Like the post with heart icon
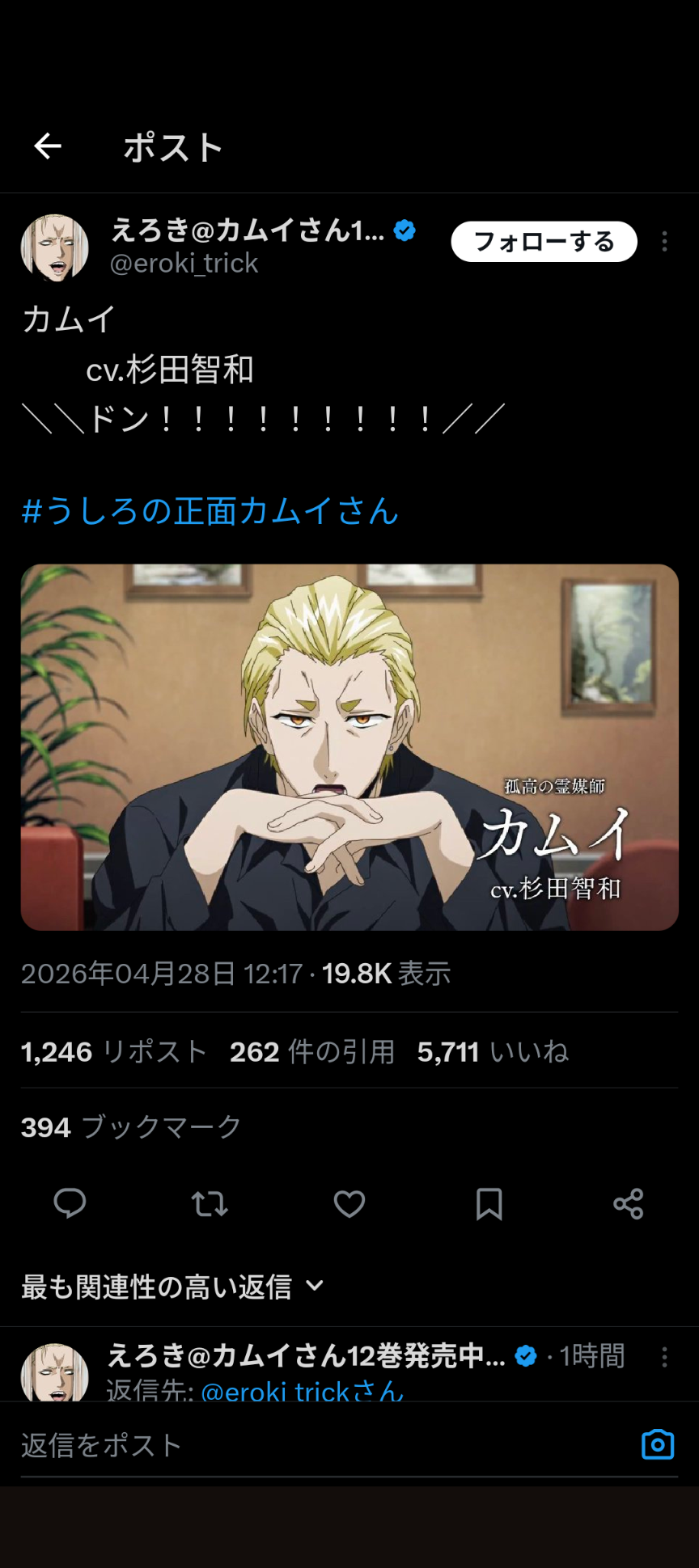Image resolution: width=699 pixels, height=1568 pixels. click(x=349, y=1203)
